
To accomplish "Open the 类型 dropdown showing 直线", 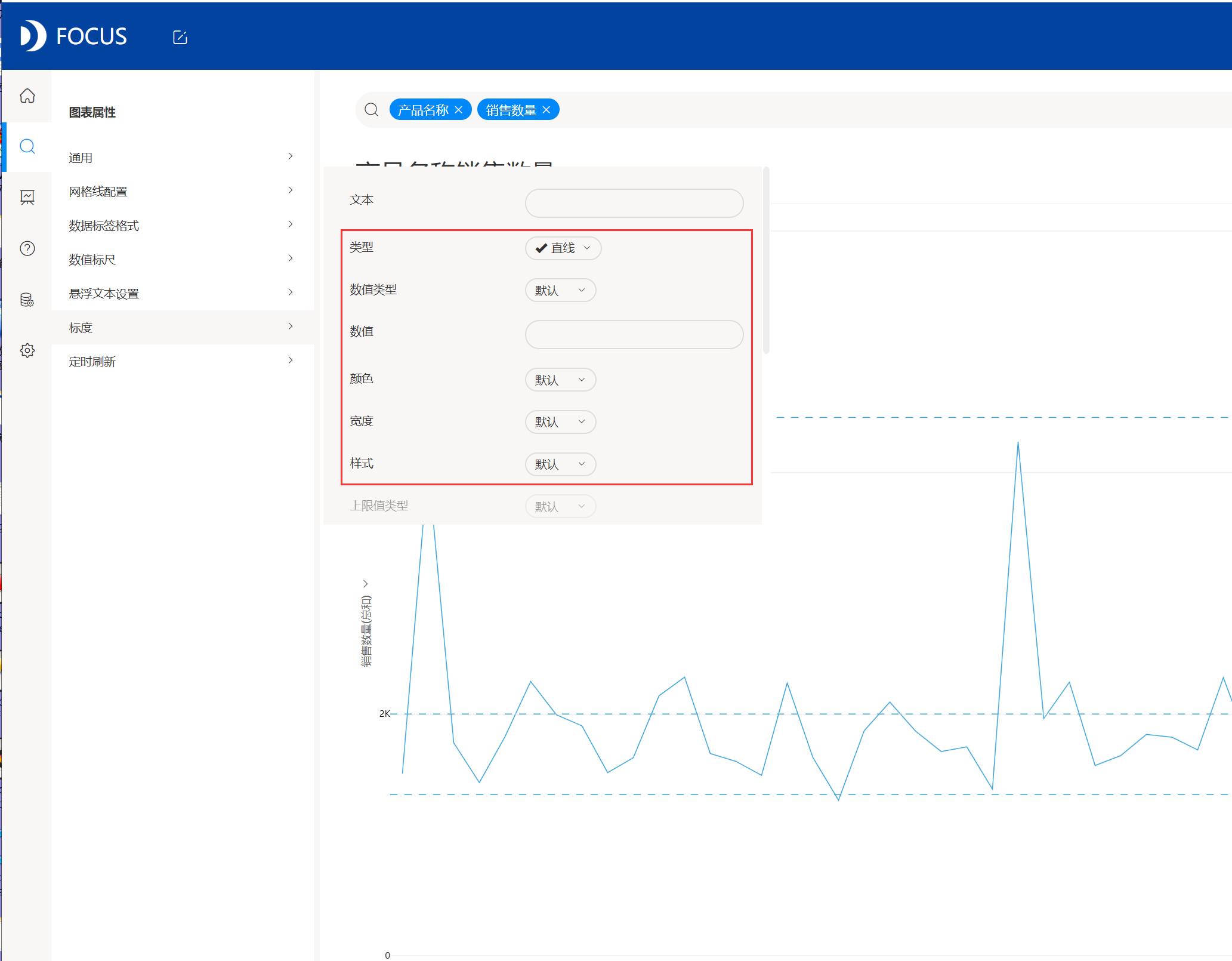I will click(563, 248).
